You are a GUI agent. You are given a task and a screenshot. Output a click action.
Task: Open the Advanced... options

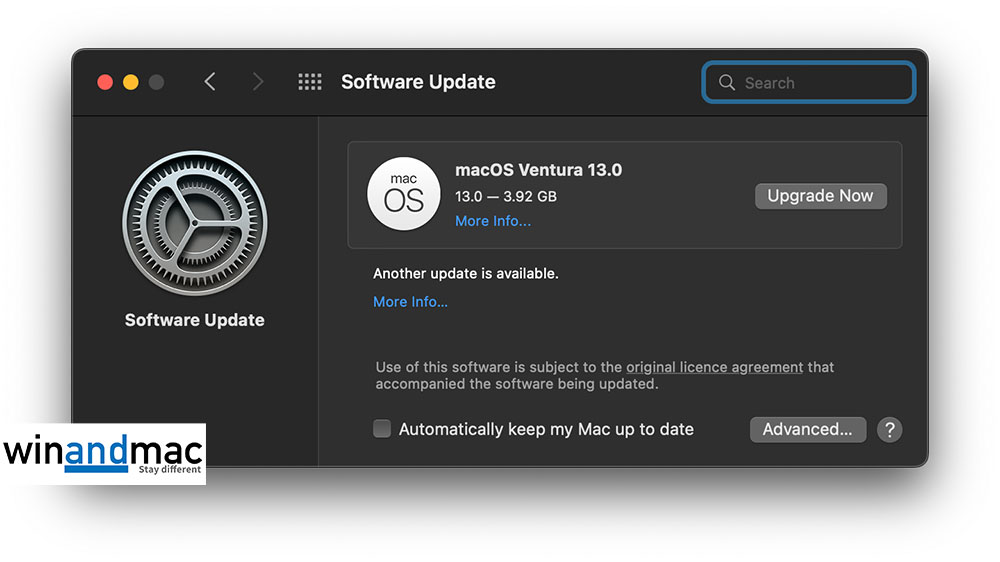tap(807, 429)
